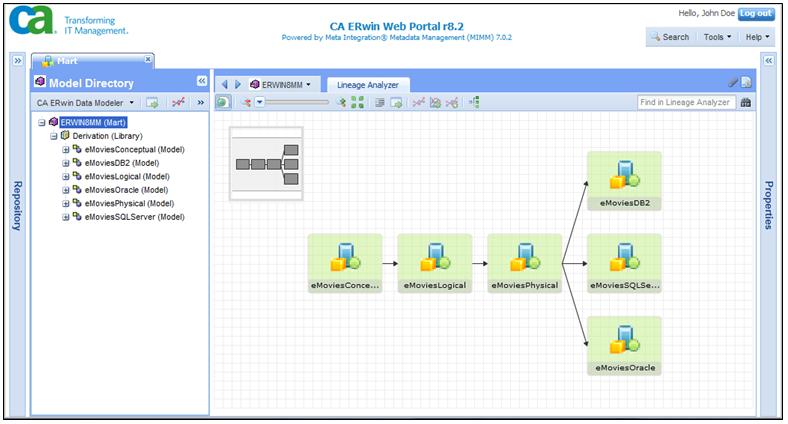
Task: Select Derivation (Library) tree item
Action: (x=107, y=136)
